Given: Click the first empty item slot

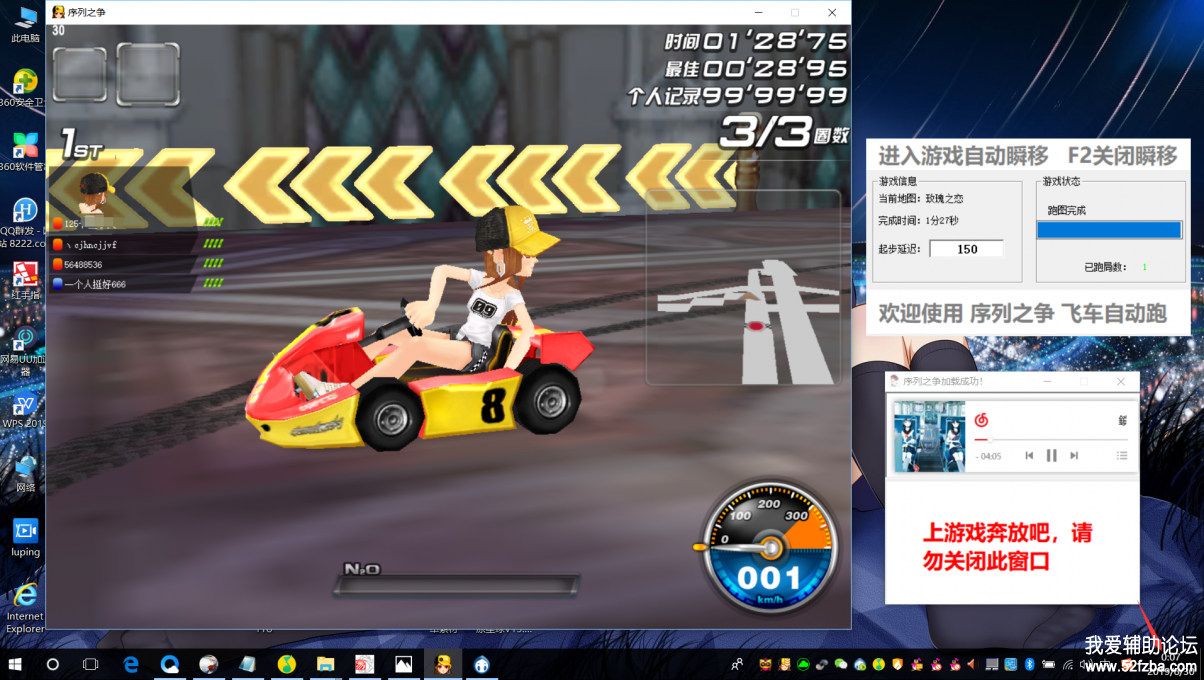Looking at the screenshot, I should 79,74.
